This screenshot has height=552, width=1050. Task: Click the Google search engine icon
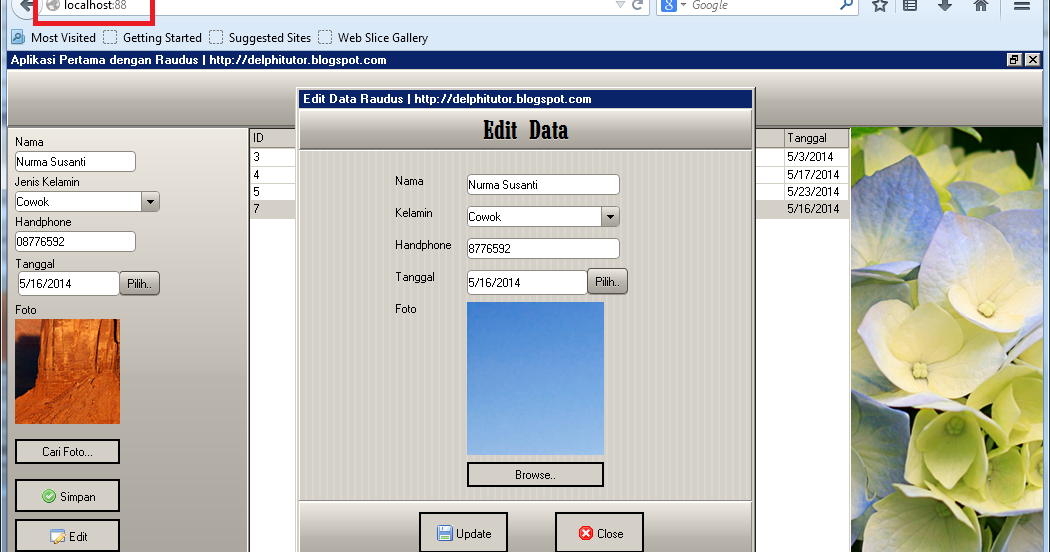(x=669, y=5)
